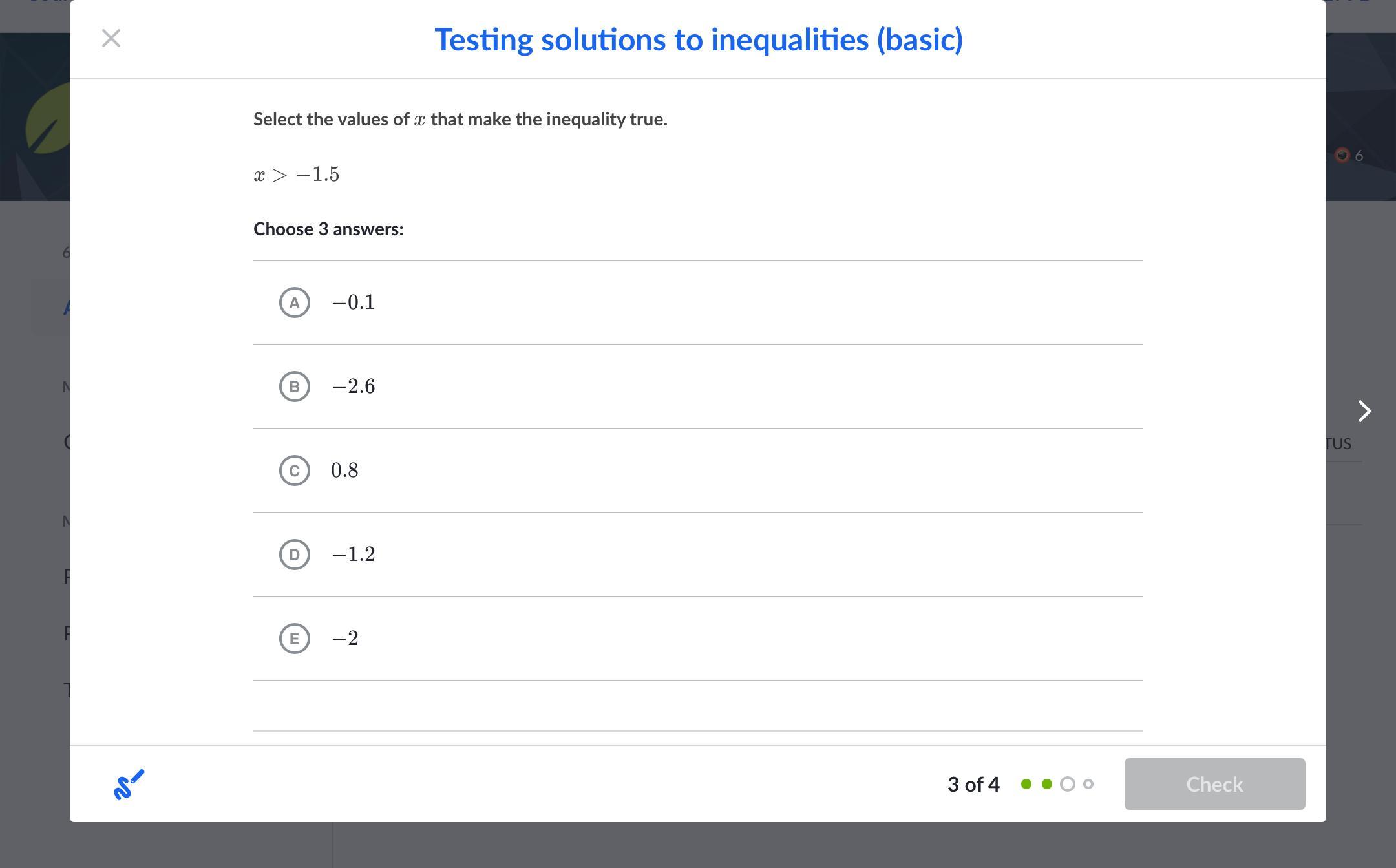
Task: Click the energy points icon beside 6
Action: tap(1342, 155)
